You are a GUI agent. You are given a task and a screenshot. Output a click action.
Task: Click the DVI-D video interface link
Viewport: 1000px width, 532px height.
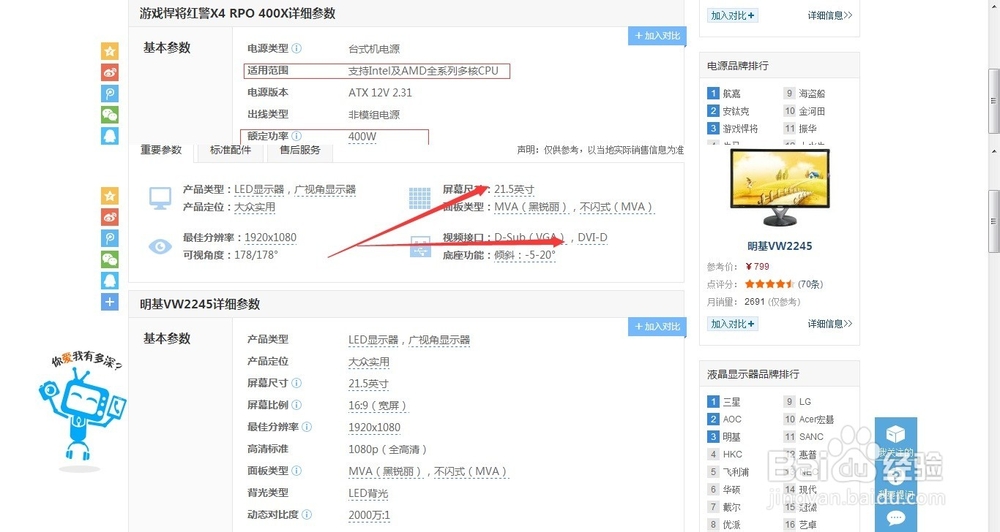coord(592,237)
